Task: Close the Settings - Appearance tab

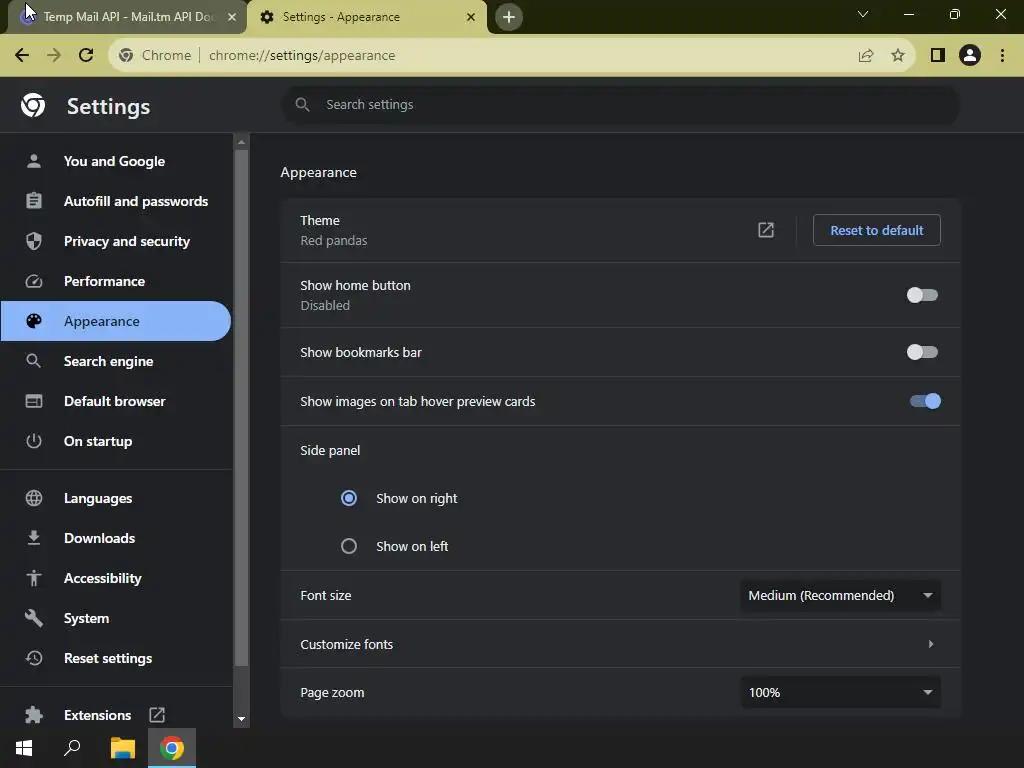Action: pos(471,17)
